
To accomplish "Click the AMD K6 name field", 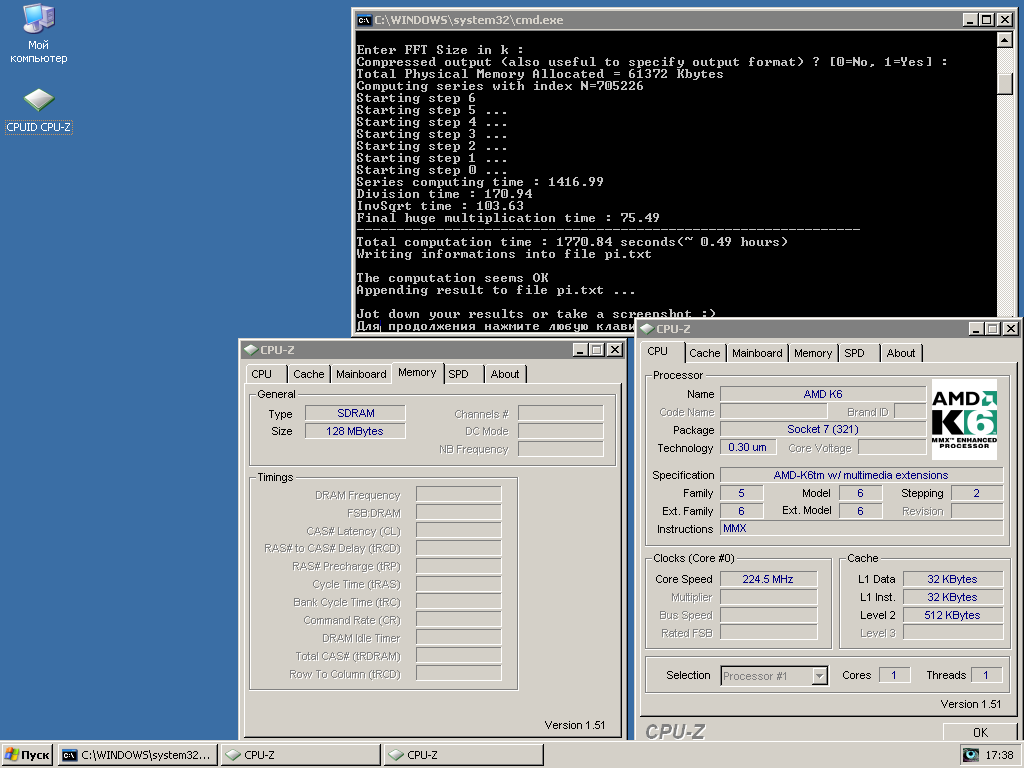I will pyautogui.click(x=823, y=394).
